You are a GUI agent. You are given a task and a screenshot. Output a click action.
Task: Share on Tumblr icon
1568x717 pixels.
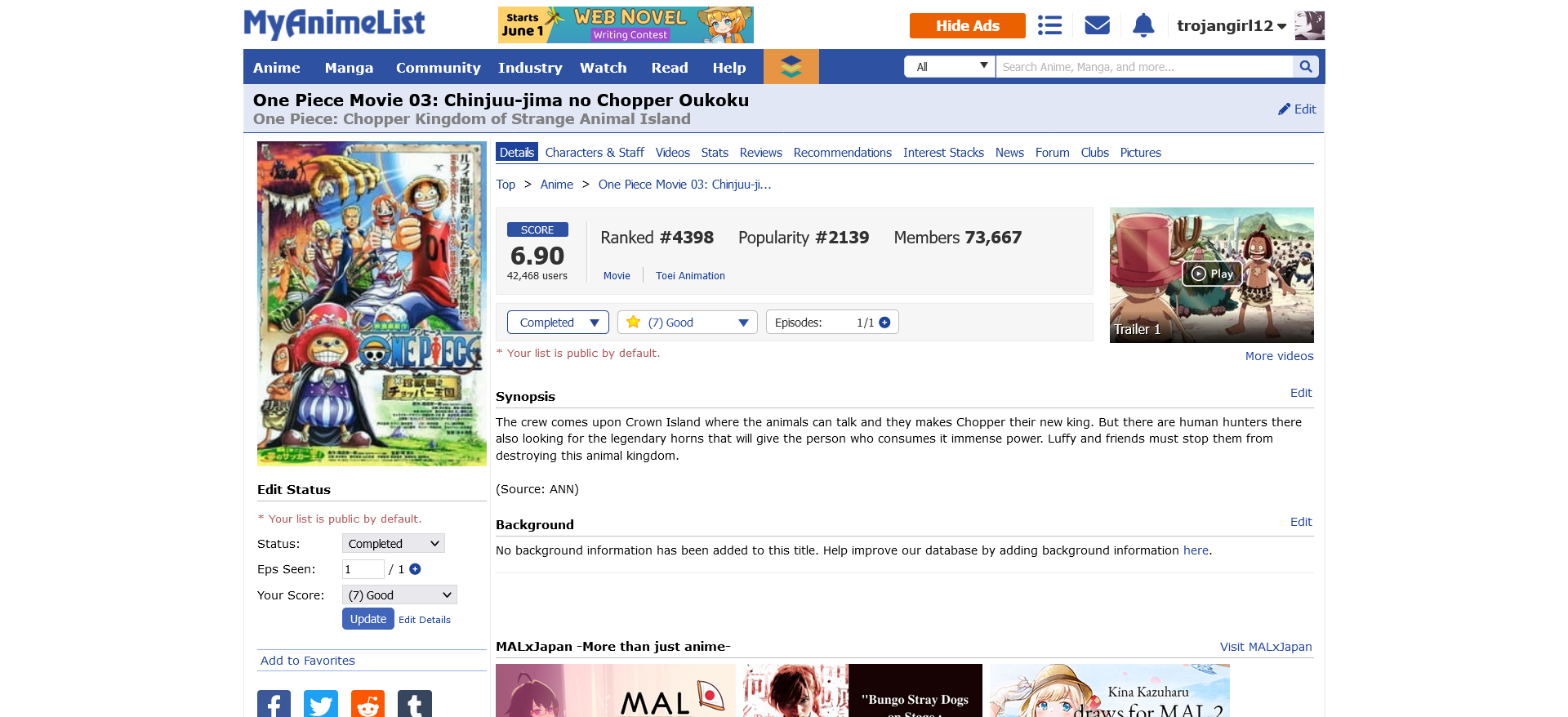[415, 704]
